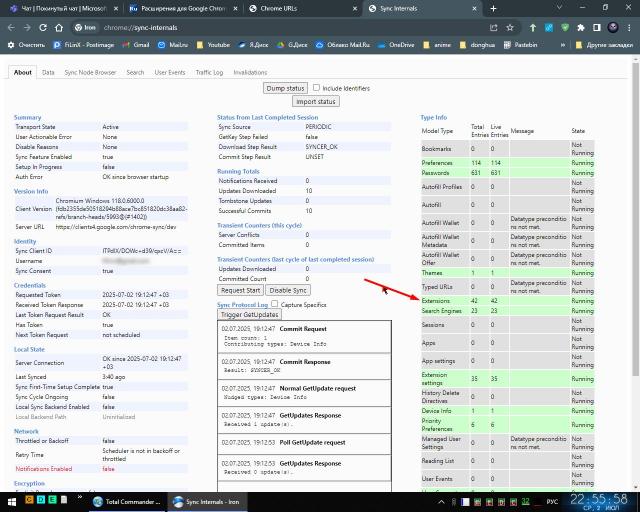Click the Trigger GetUpdates button
Image resolution: width=640 pixels, height=512 pixels.
(249, 314)
